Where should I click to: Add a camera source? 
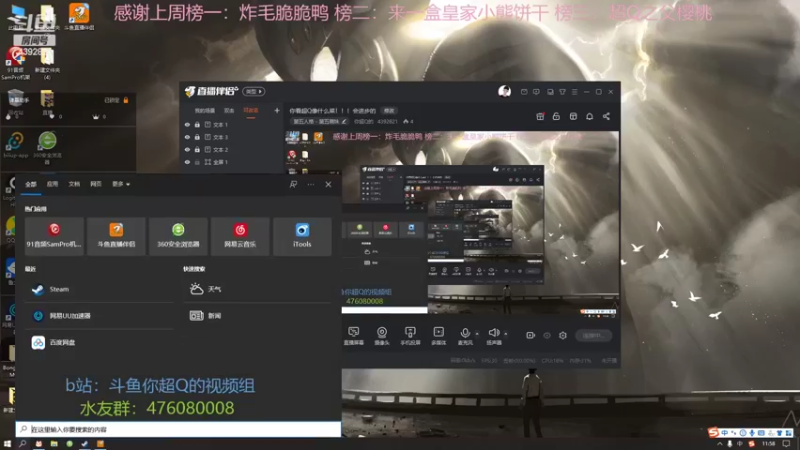[x=382, y=336]
